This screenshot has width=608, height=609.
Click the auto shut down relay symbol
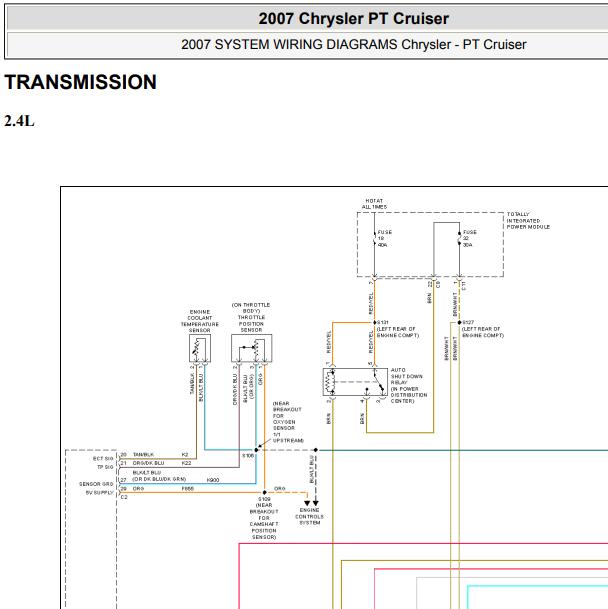355,382
